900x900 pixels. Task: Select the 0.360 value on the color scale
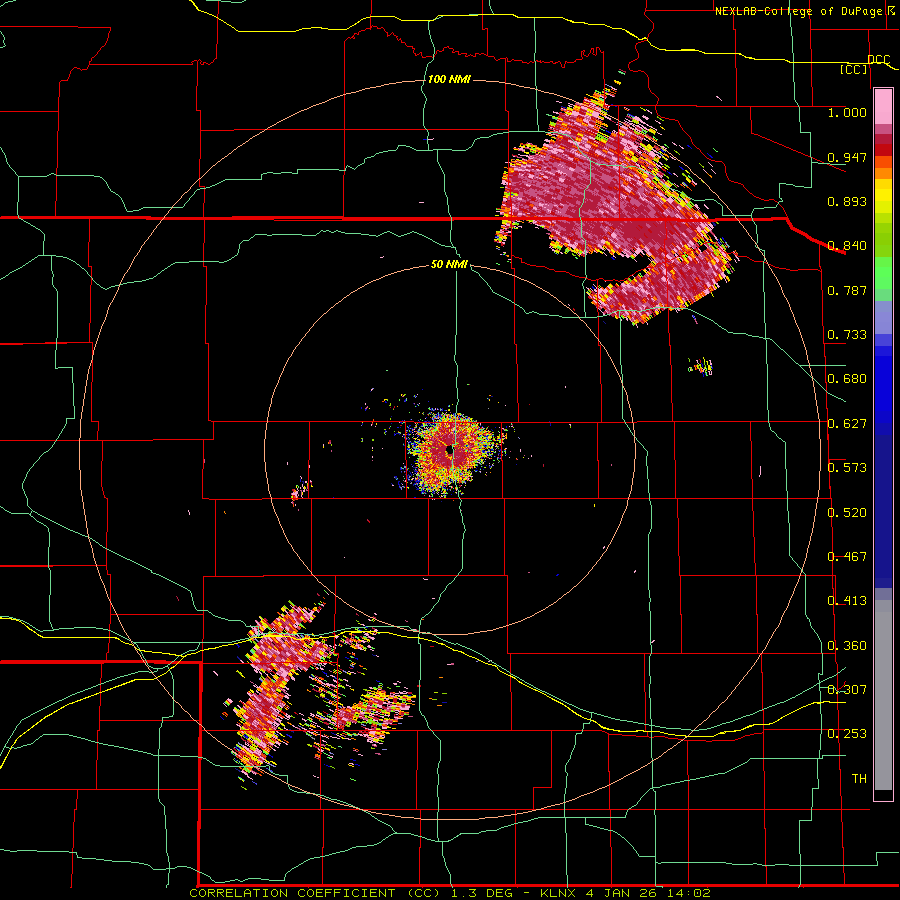(x=847, y=646)
